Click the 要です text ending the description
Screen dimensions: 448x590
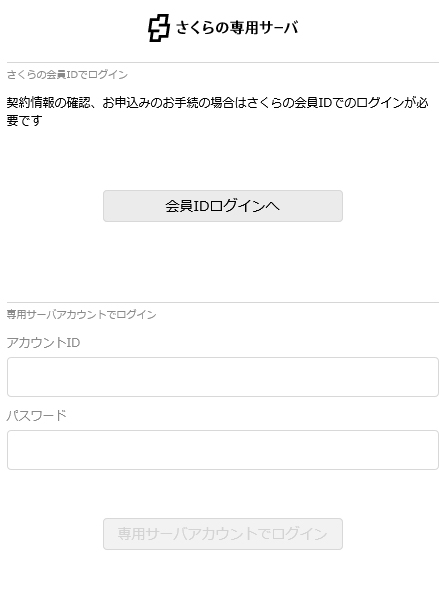[x=24, y=120]
